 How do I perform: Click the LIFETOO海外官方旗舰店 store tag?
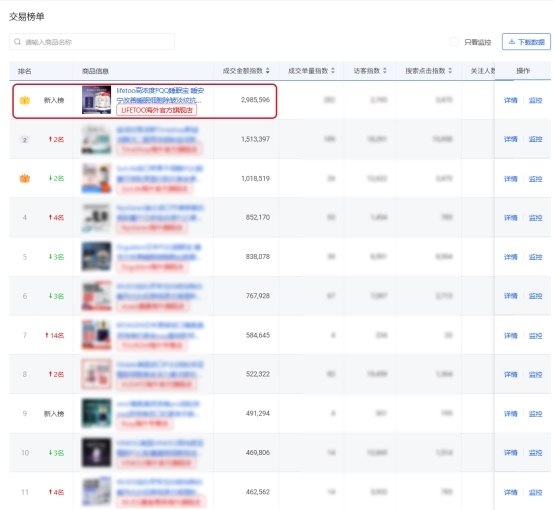157,110
